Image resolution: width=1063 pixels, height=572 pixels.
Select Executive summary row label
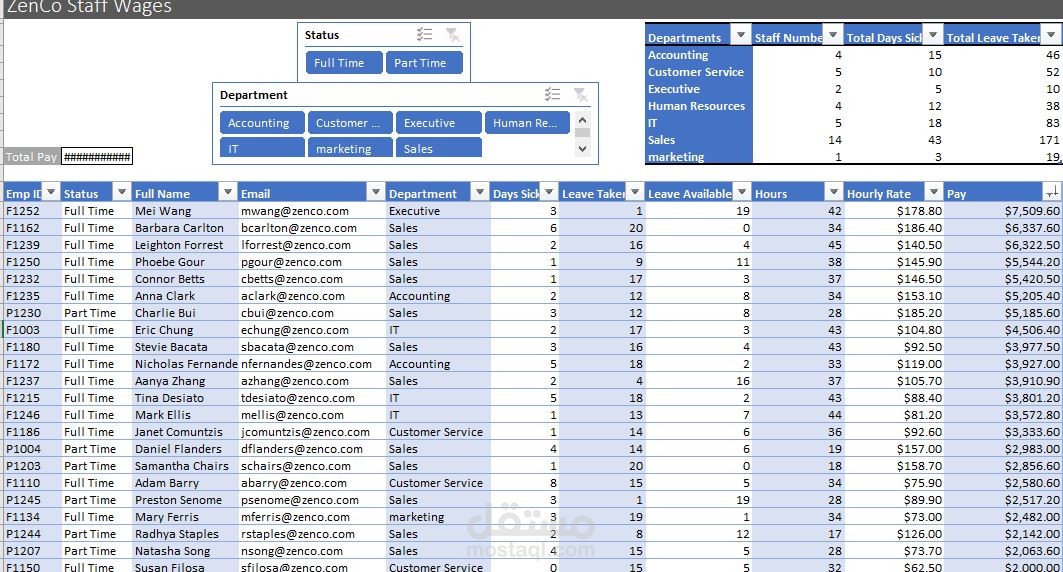[698, 89]
